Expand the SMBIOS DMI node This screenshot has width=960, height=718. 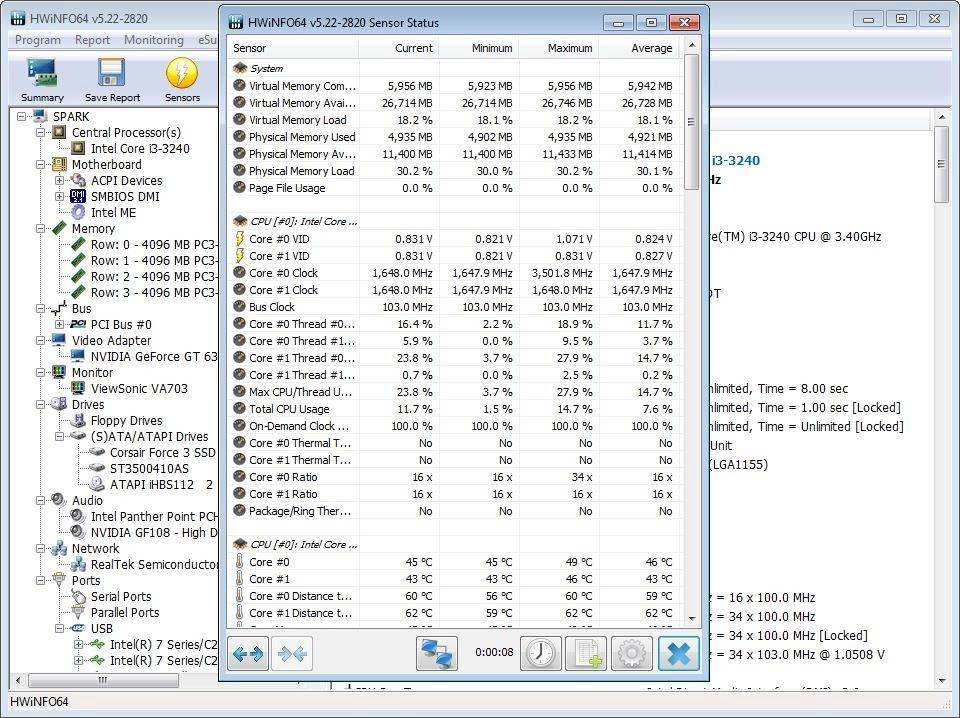[59, 196]
